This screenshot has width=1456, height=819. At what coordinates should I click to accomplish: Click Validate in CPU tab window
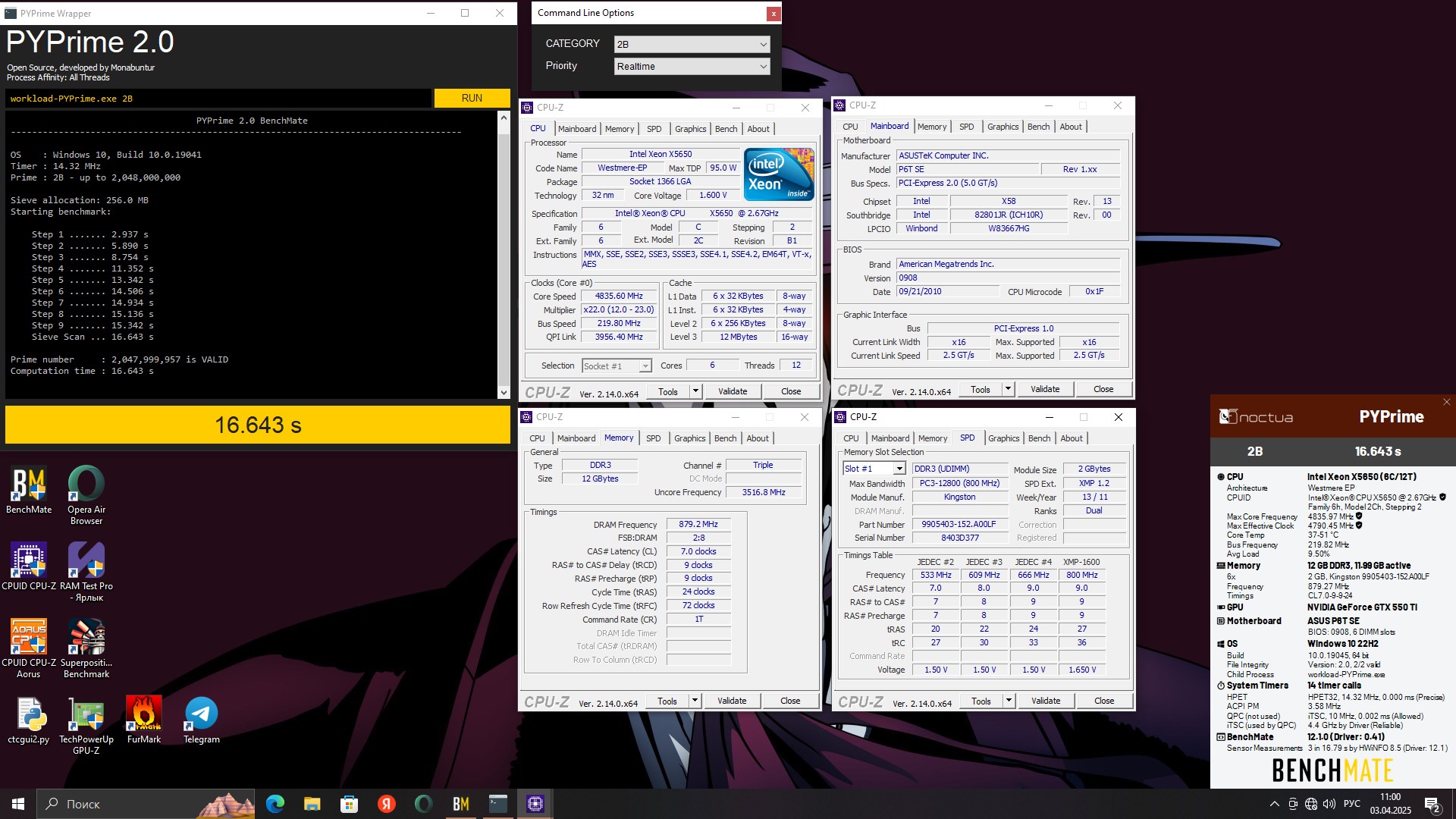pyautogui.click(x=733, y=391)
